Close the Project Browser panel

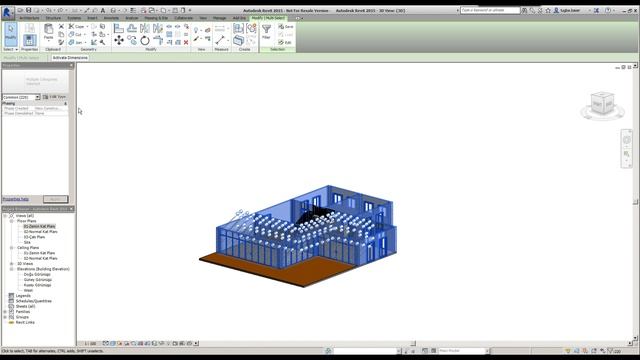[71, 209]
